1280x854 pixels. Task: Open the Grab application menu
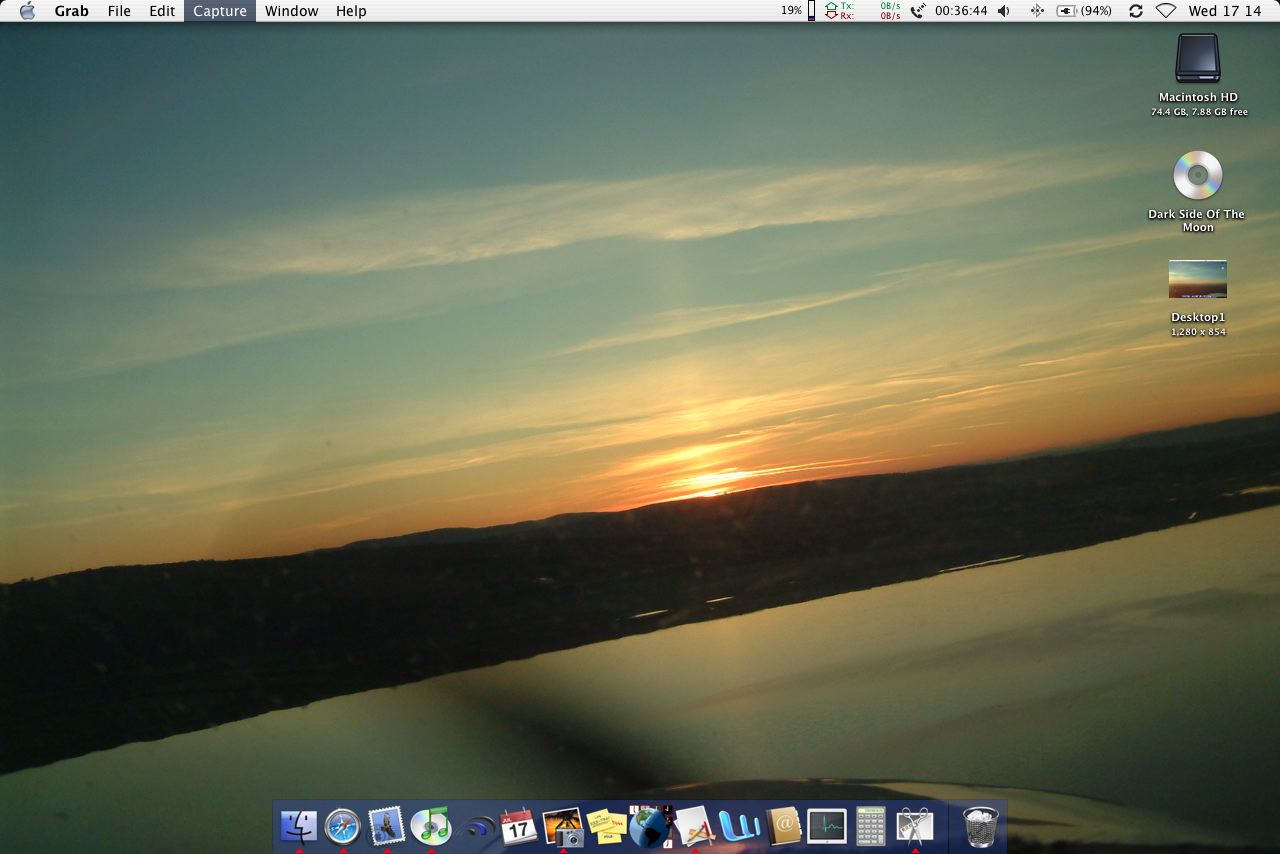click(71, 11)
